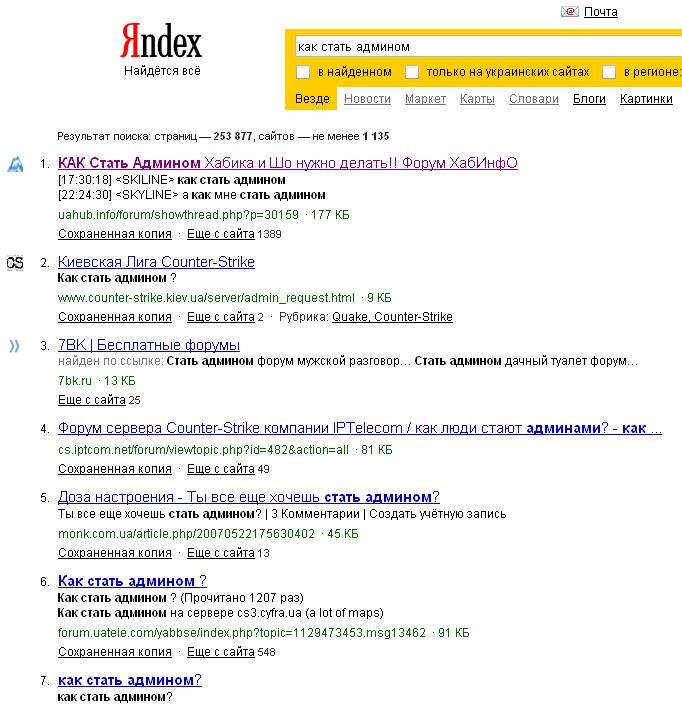682x706 pixels.
Task: Open the Маркет tab
Action: click(x=425, y=99)
